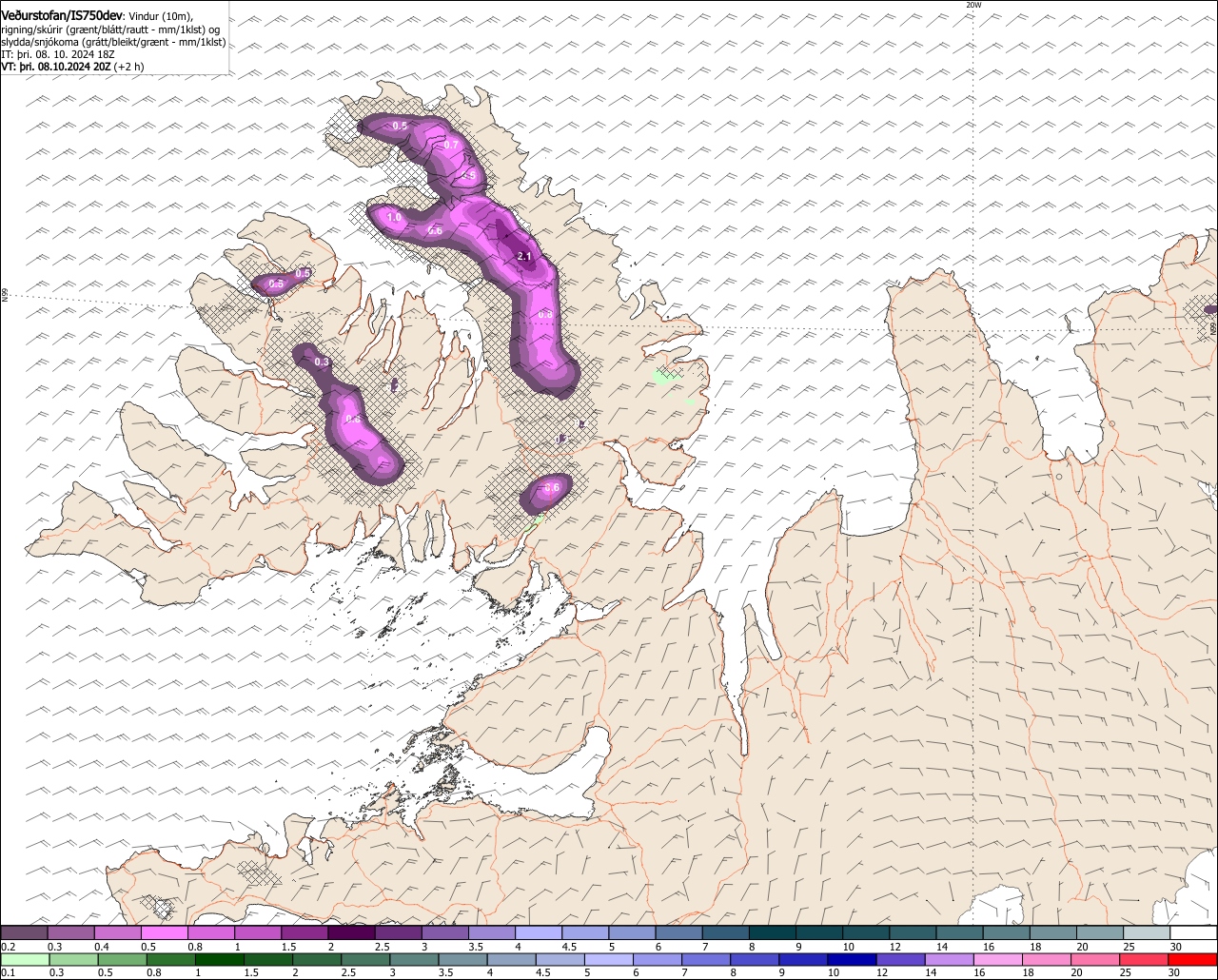Click the '20W' longitude label
Viewport: 1218px width, 980px height.
972,5
